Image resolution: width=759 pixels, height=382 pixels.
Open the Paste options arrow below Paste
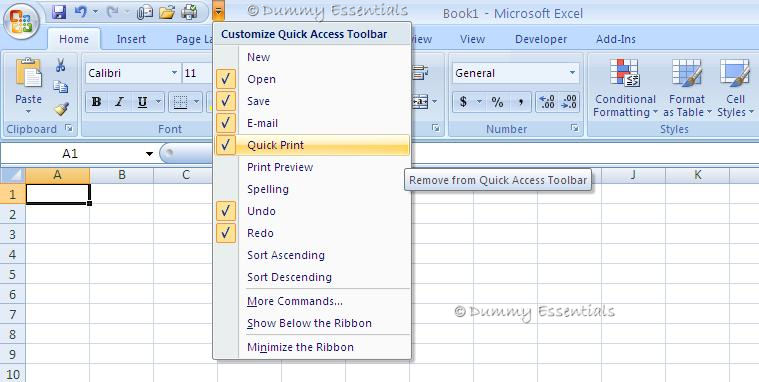(28, 112)
